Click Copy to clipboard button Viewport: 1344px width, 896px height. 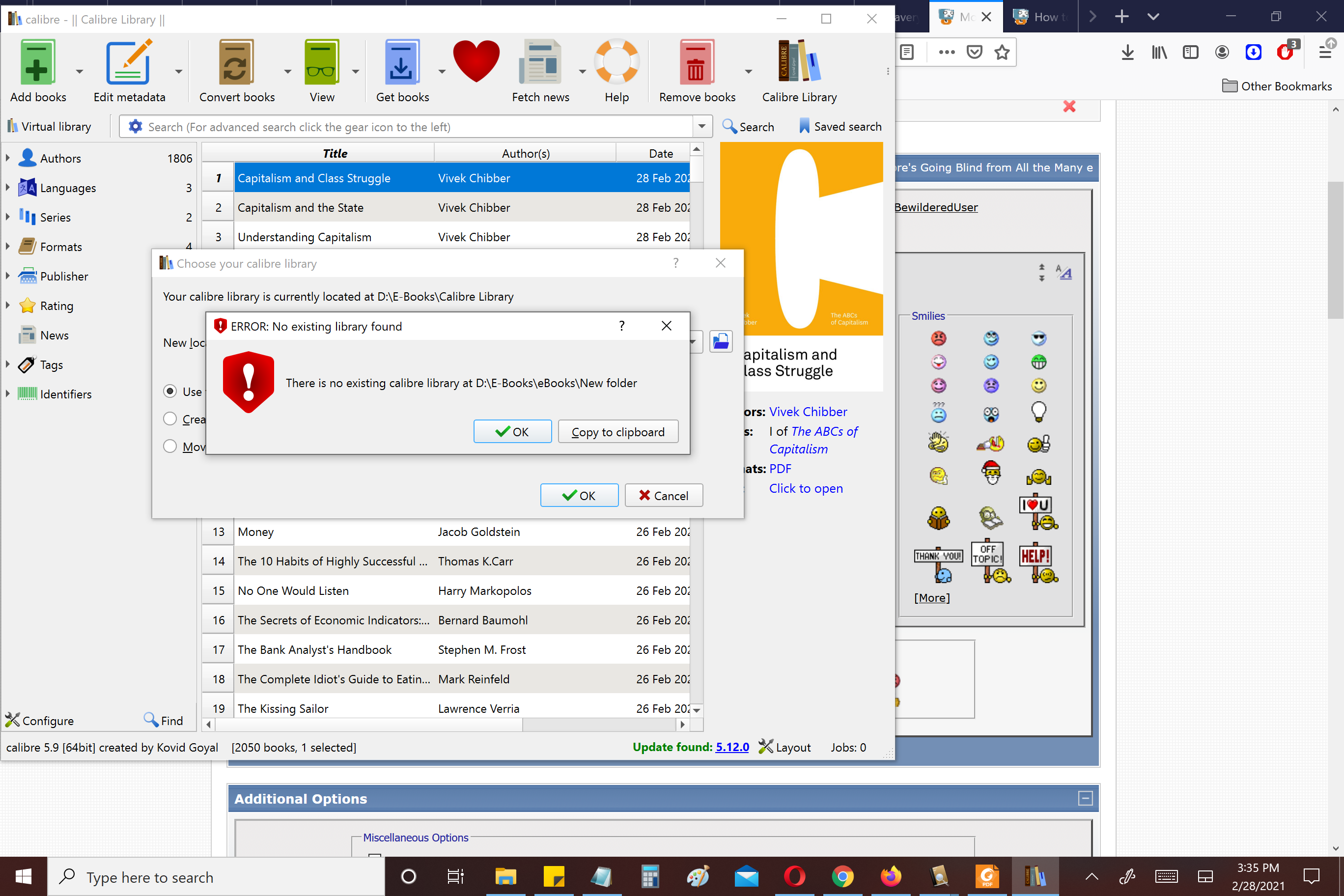click(617, 432)
